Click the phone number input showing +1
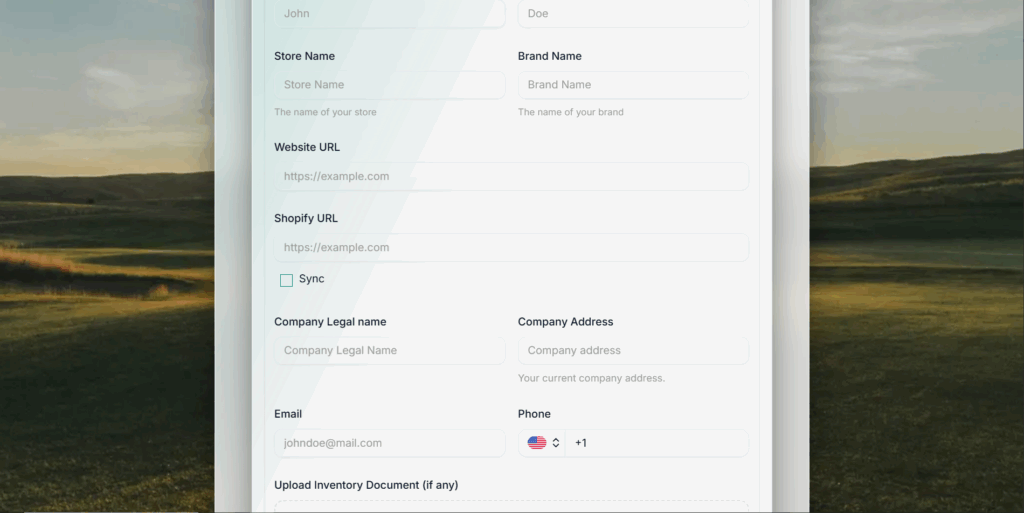1024x513 pixels. click(x=655, y=443)
